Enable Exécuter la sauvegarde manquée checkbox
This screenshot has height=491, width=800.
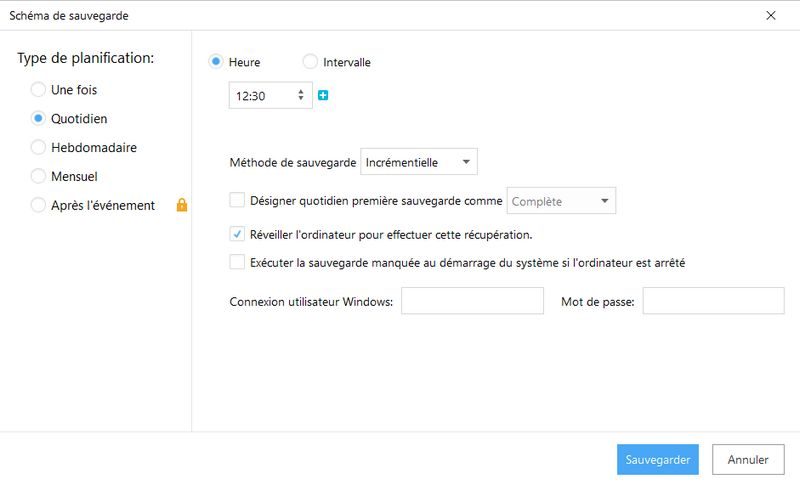tap(237, 262)
